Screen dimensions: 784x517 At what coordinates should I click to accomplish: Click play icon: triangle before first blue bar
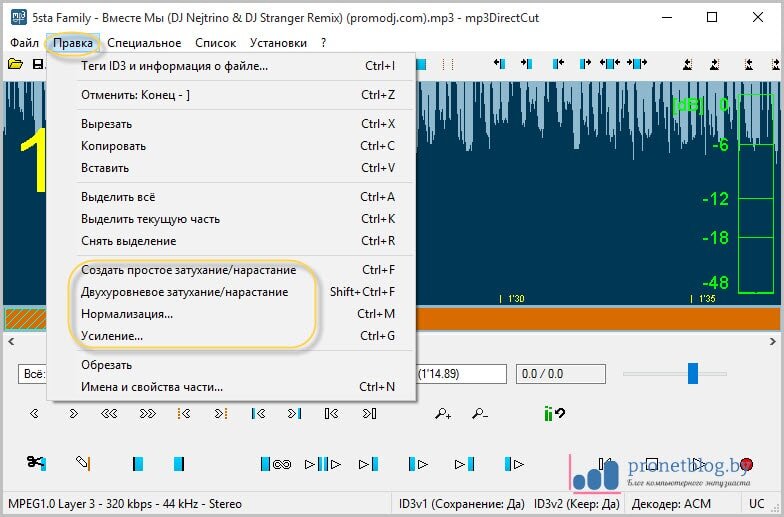click(x=368, y=464)
